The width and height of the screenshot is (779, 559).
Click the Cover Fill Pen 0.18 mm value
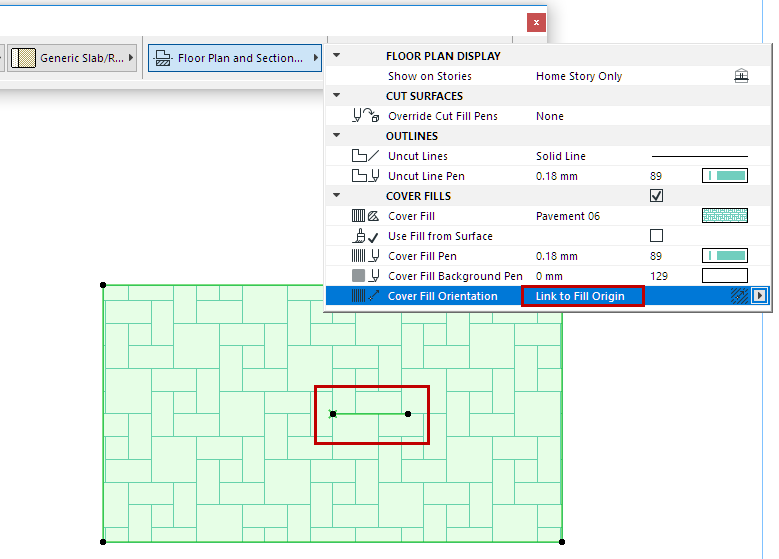[556, 256]
